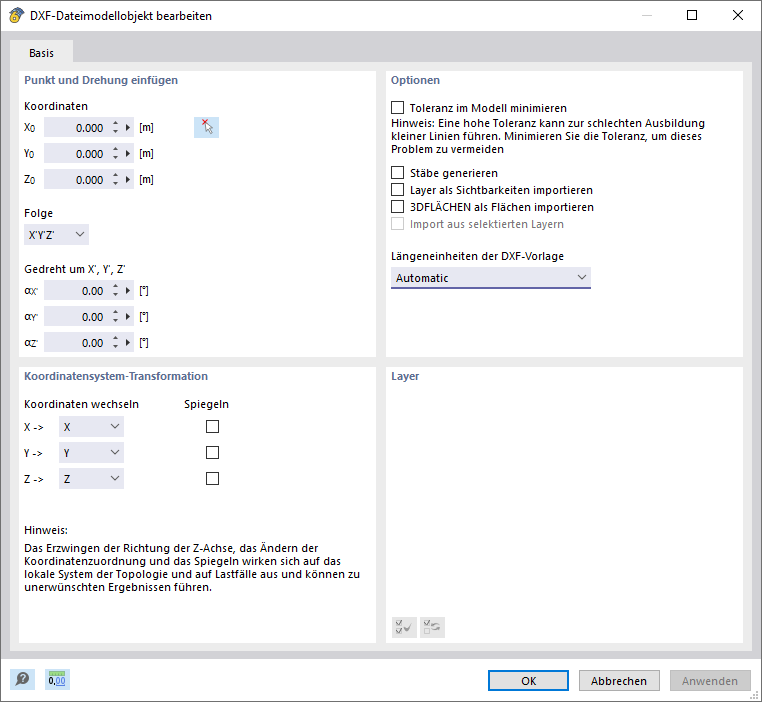The height and width of the screenshot is (702, 762).
Task: Click the αY' rotation input field
Action: pos(76,317)
